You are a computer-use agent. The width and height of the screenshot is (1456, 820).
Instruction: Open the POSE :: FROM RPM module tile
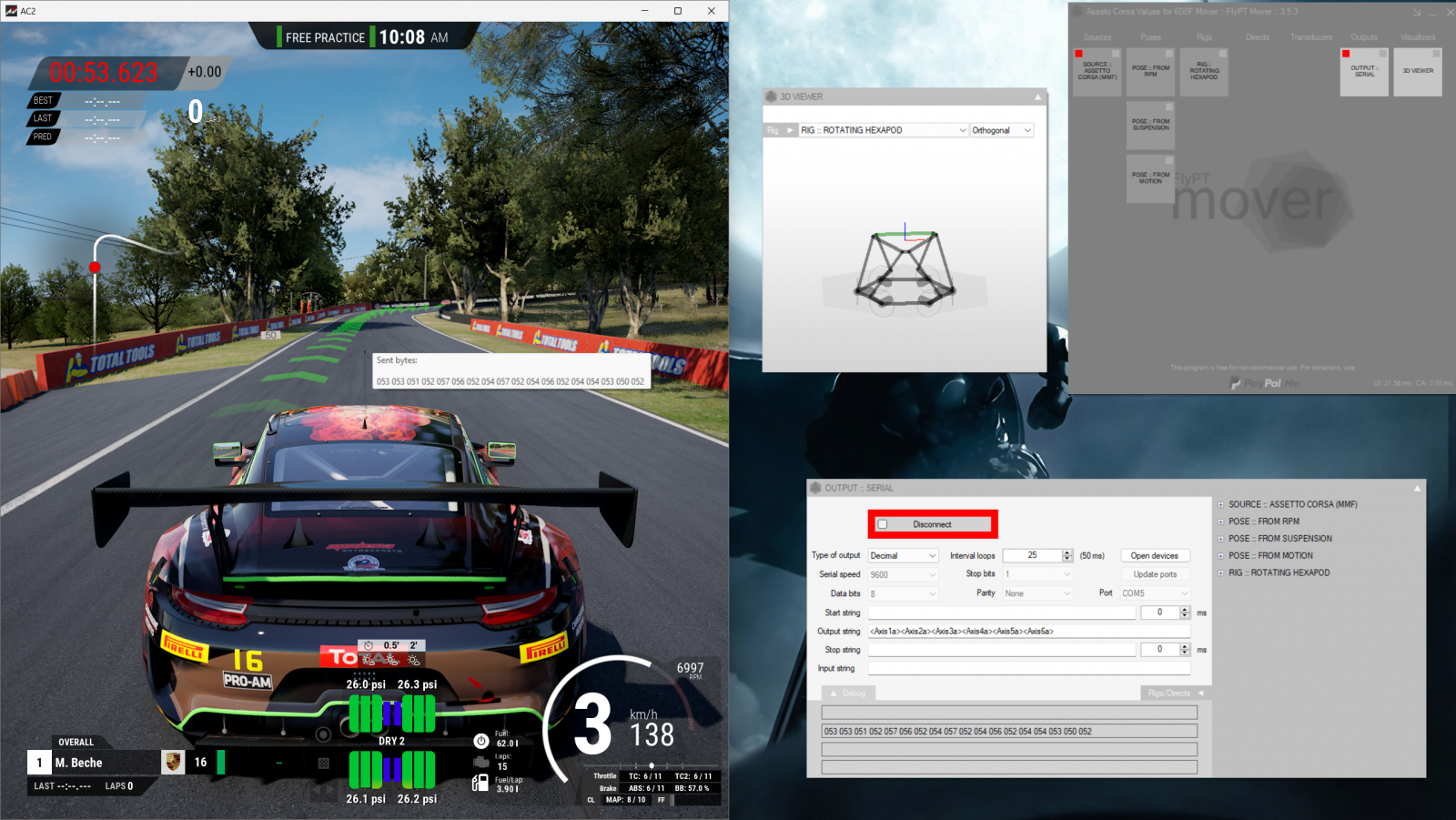pyautogui.click(x=1150, y=72)
